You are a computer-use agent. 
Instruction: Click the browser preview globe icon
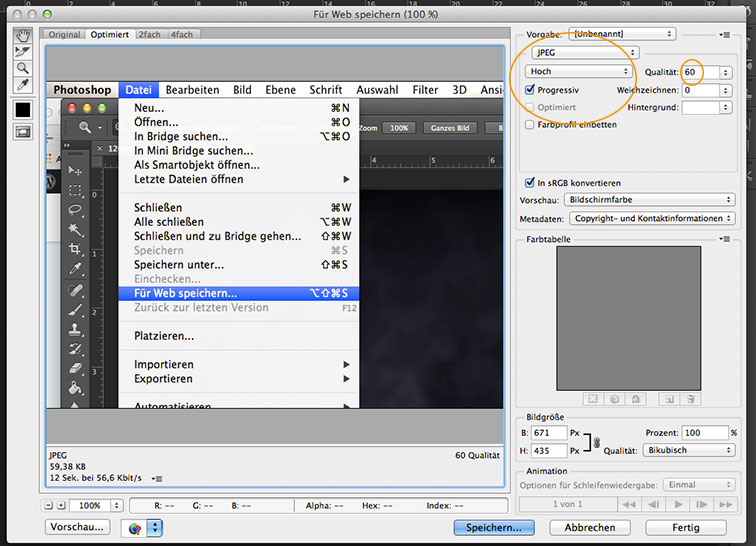pyautogui.click(x=135, y=528)
